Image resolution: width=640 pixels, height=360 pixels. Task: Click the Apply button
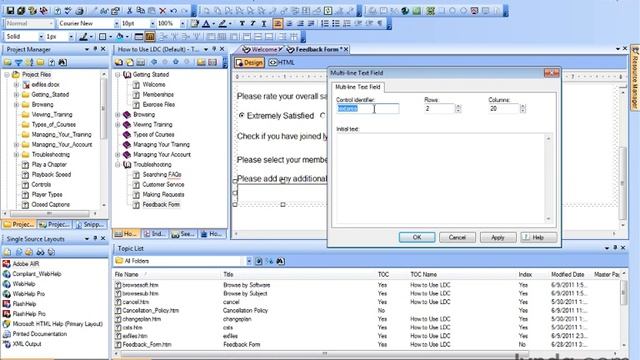[498, 237]
